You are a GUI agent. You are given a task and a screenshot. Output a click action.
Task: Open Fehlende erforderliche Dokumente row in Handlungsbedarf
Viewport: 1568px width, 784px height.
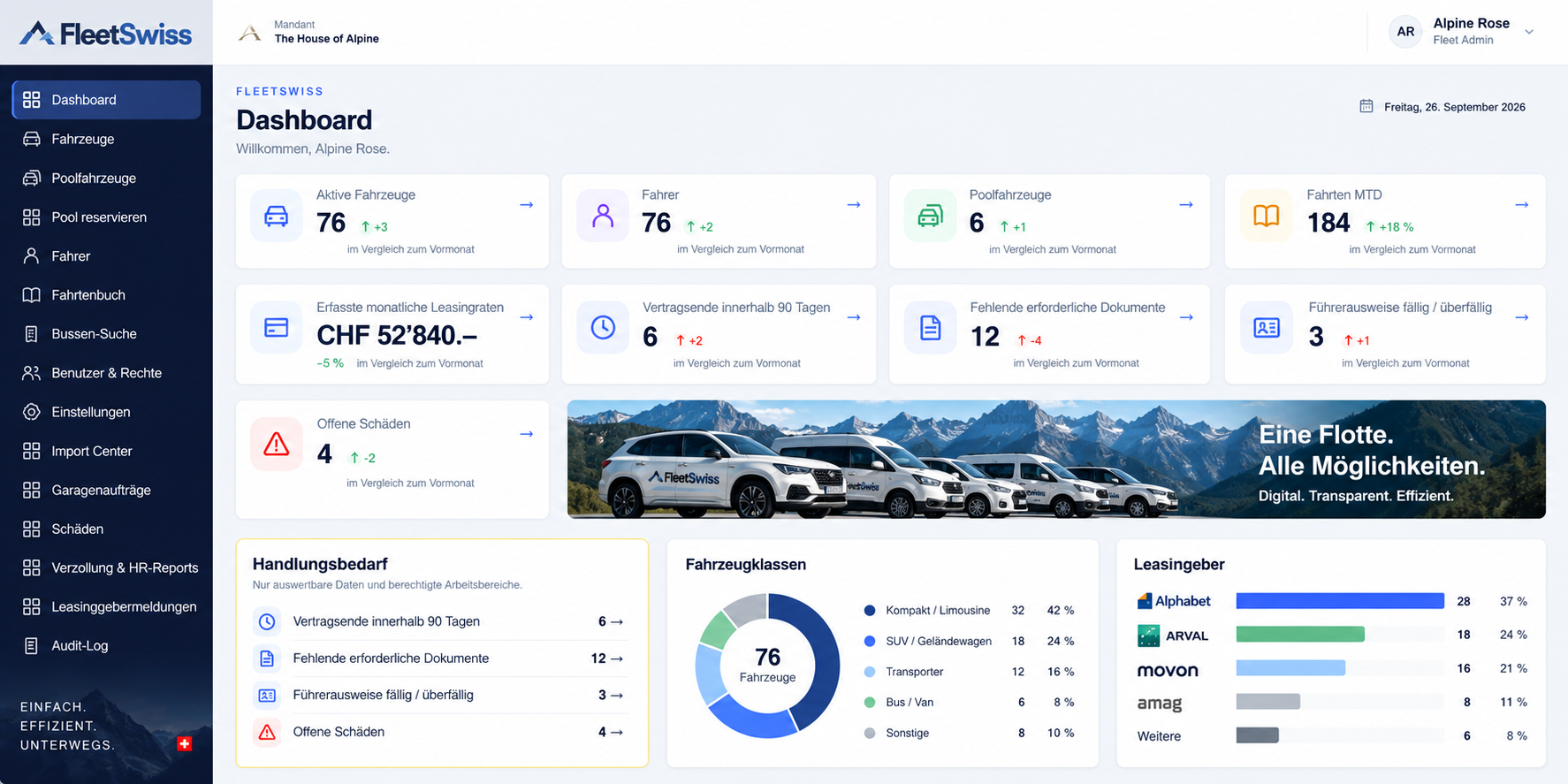point(438,658)
